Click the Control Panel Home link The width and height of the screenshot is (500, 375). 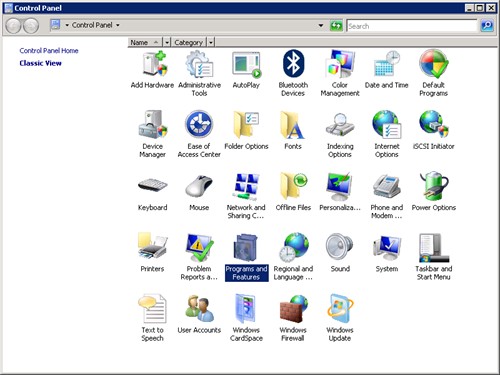(x=49, y=51)
